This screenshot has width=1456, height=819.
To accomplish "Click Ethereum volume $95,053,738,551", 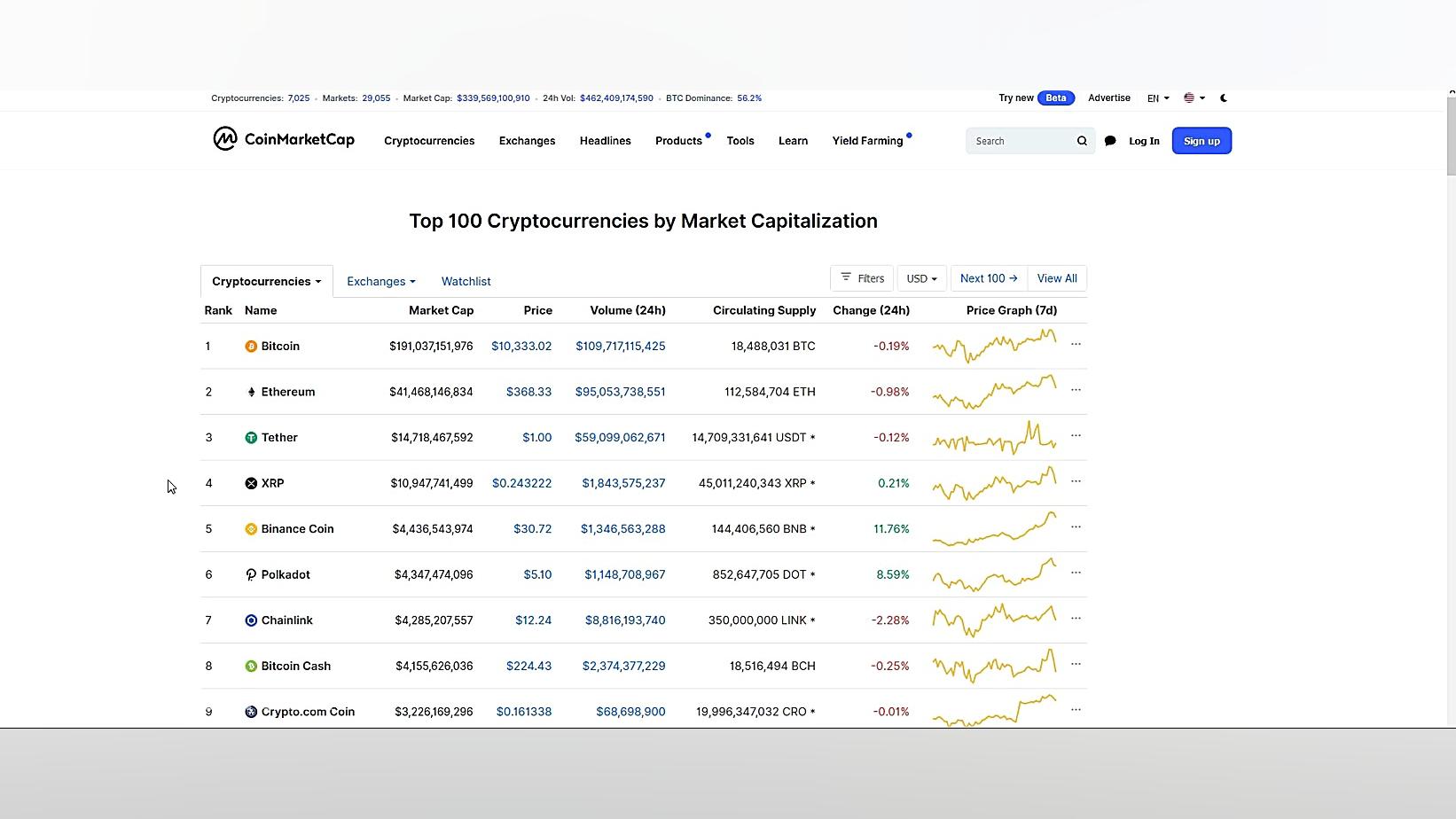I will click(x=620, y=392).
